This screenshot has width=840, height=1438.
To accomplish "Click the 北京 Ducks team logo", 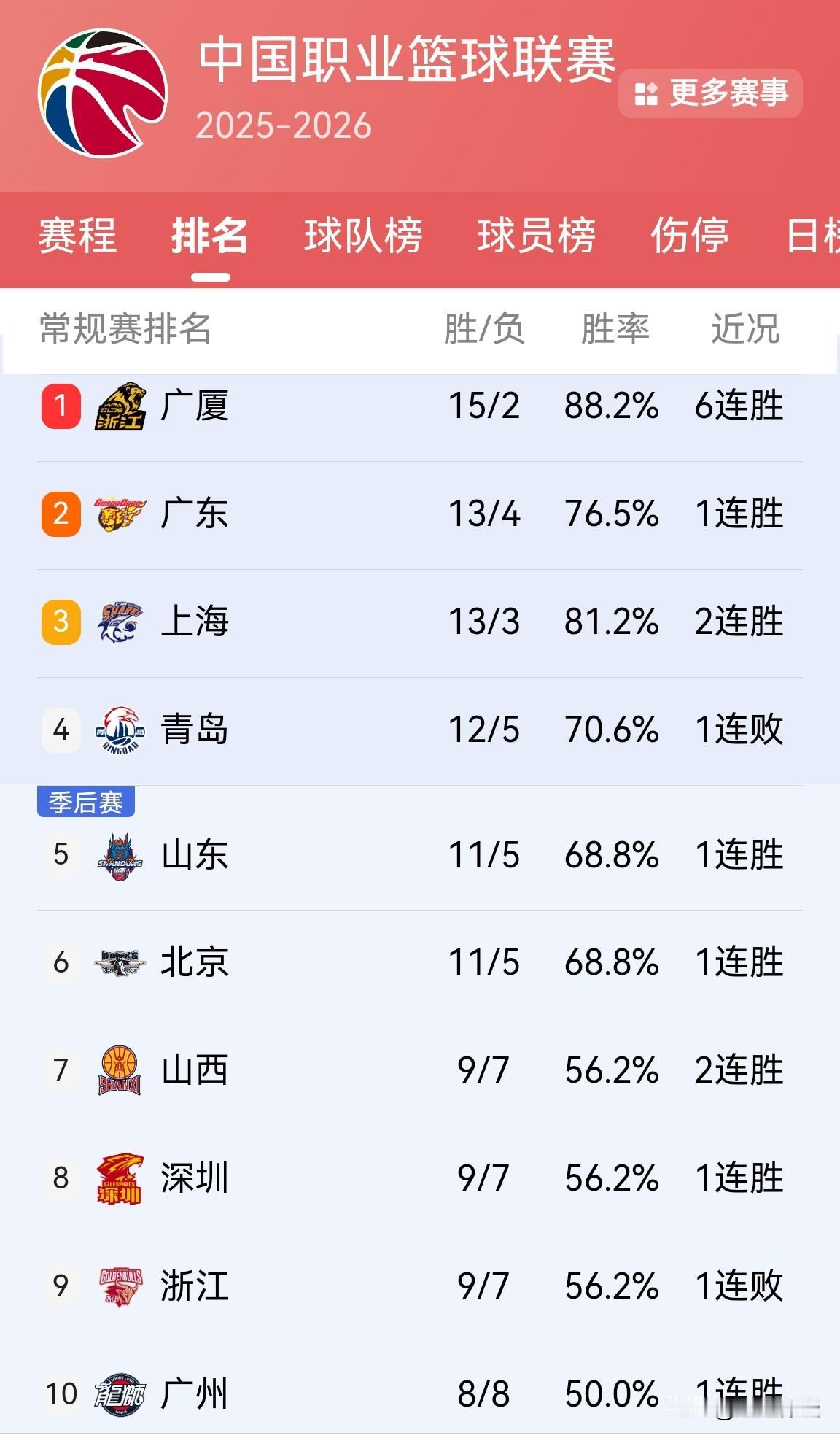I will (x=119, y=963).
